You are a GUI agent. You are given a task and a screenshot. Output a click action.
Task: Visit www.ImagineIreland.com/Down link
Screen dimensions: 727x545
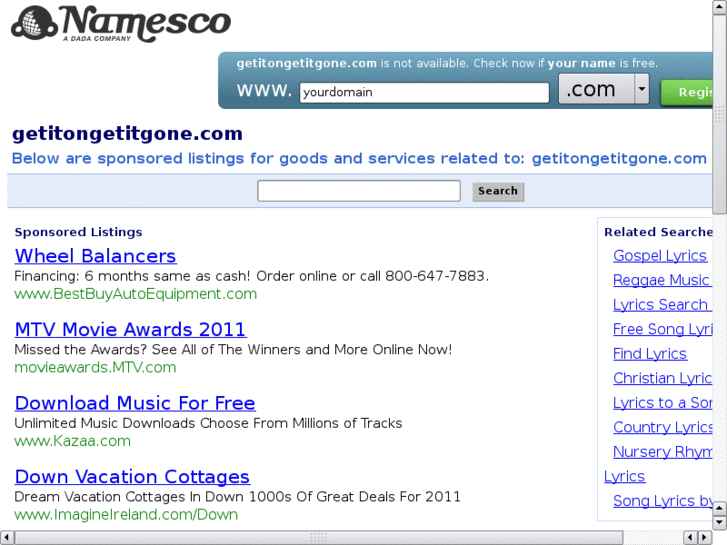pos(126,514)
